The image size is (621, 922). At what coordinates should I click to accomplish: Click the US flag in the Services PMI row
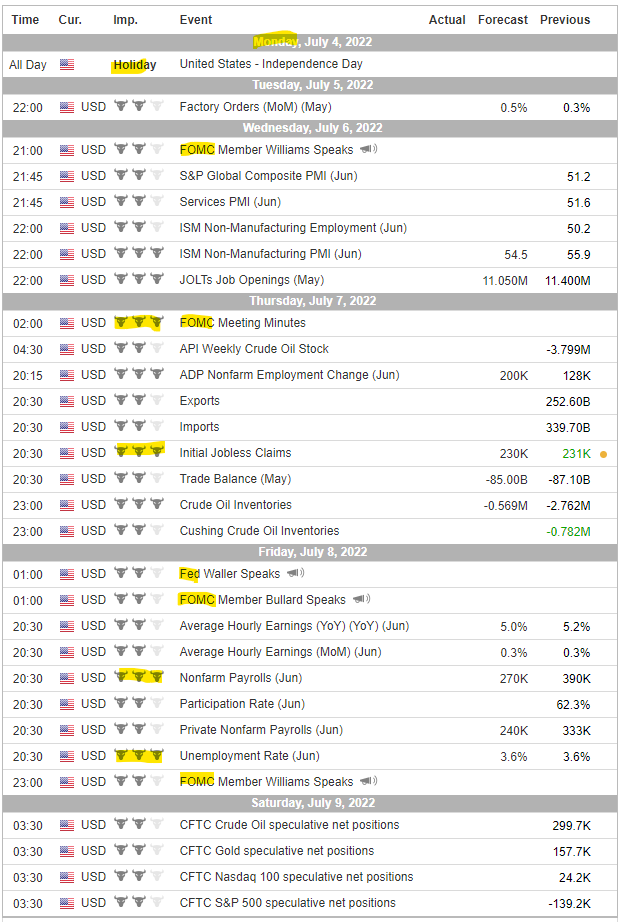click(x=67, y=203)
